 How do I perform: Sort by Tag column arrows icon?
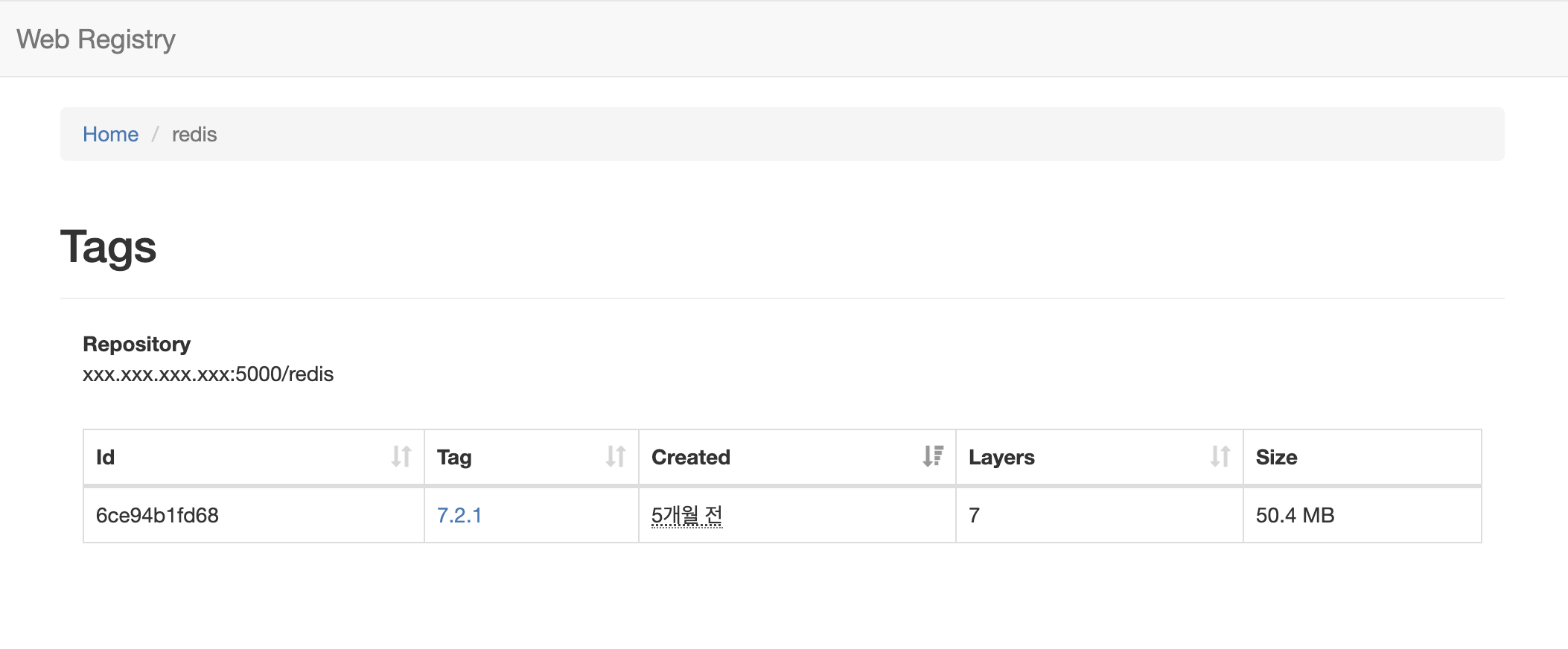click(616, 456)
